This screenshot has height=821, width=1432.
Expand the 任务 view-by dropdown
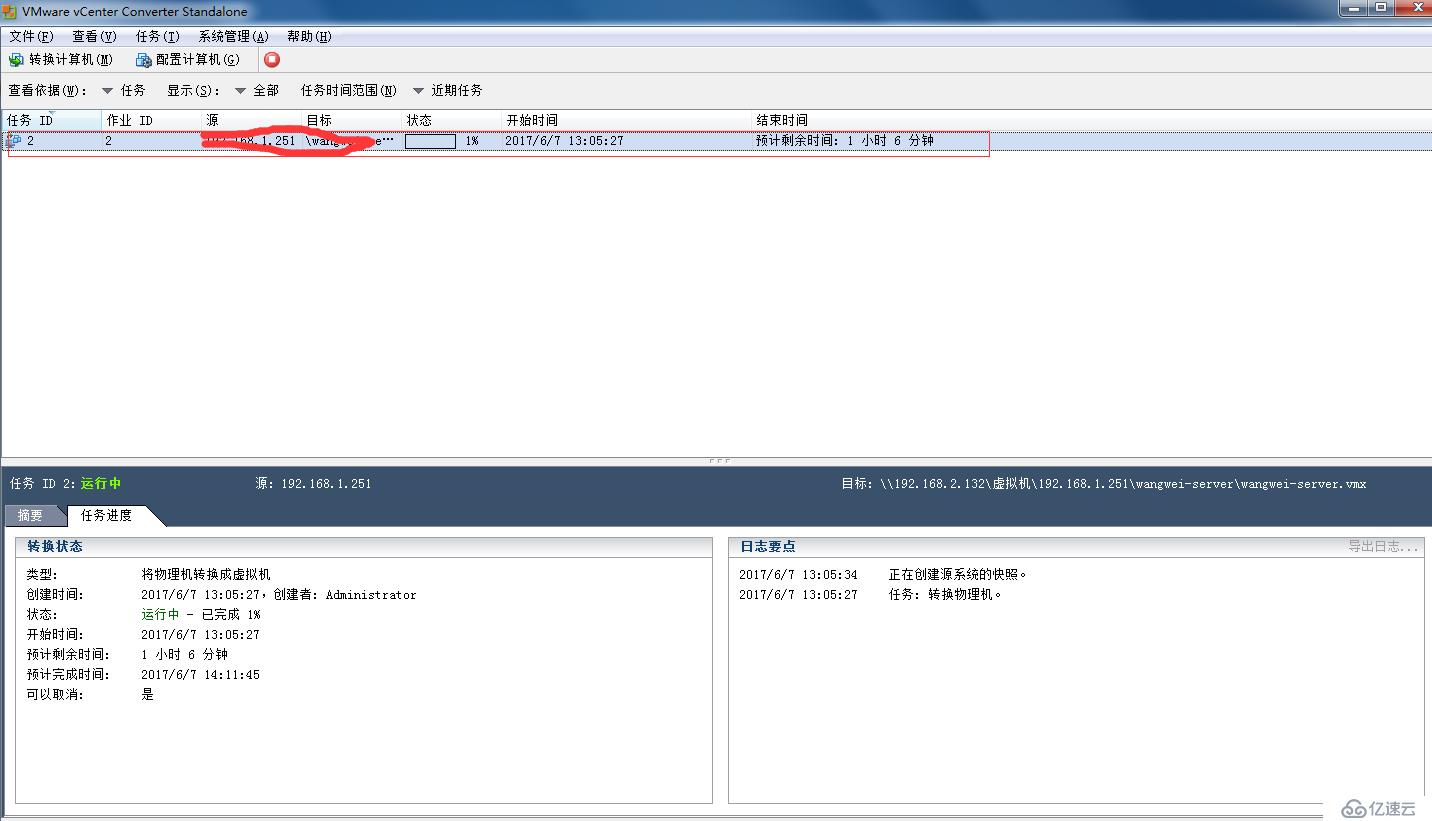pos(124,90)
